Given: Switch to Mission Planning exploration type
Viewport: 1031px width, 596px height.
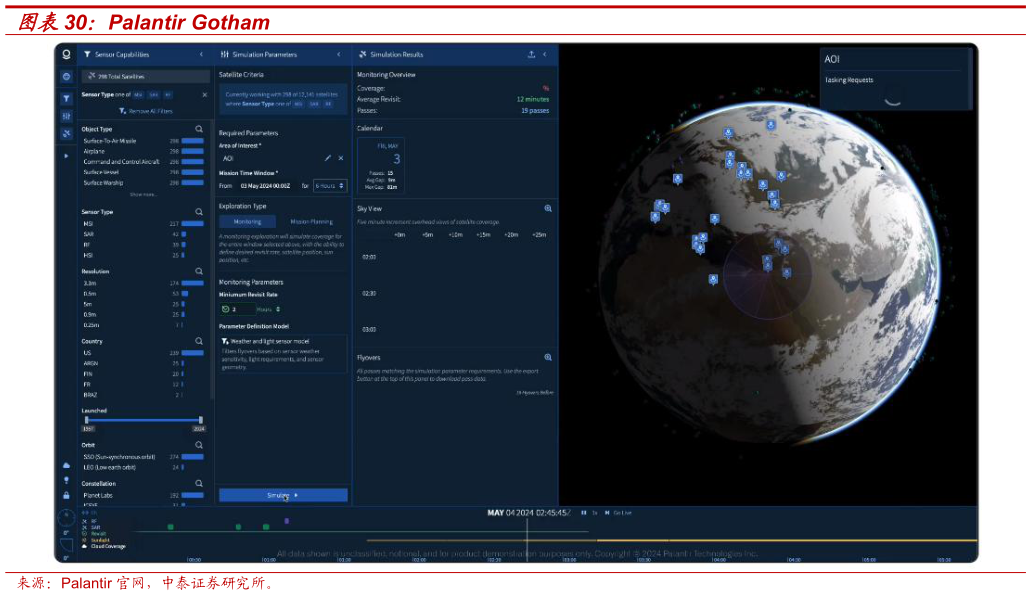Looking at the screenshot, I should point(312,222).
